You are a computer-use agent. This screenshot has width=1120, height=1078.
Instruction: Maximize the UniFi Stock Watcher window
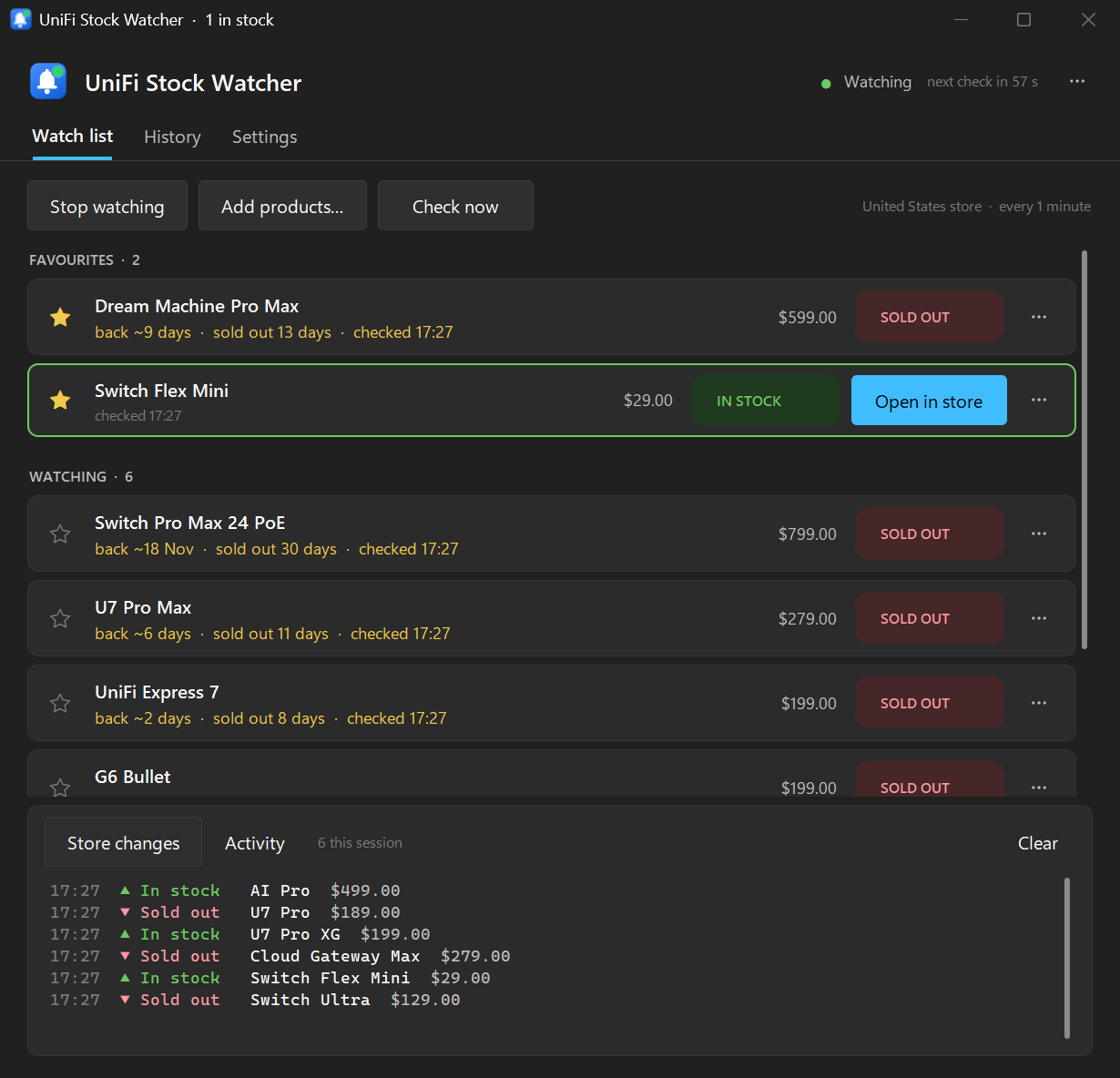1024,19
